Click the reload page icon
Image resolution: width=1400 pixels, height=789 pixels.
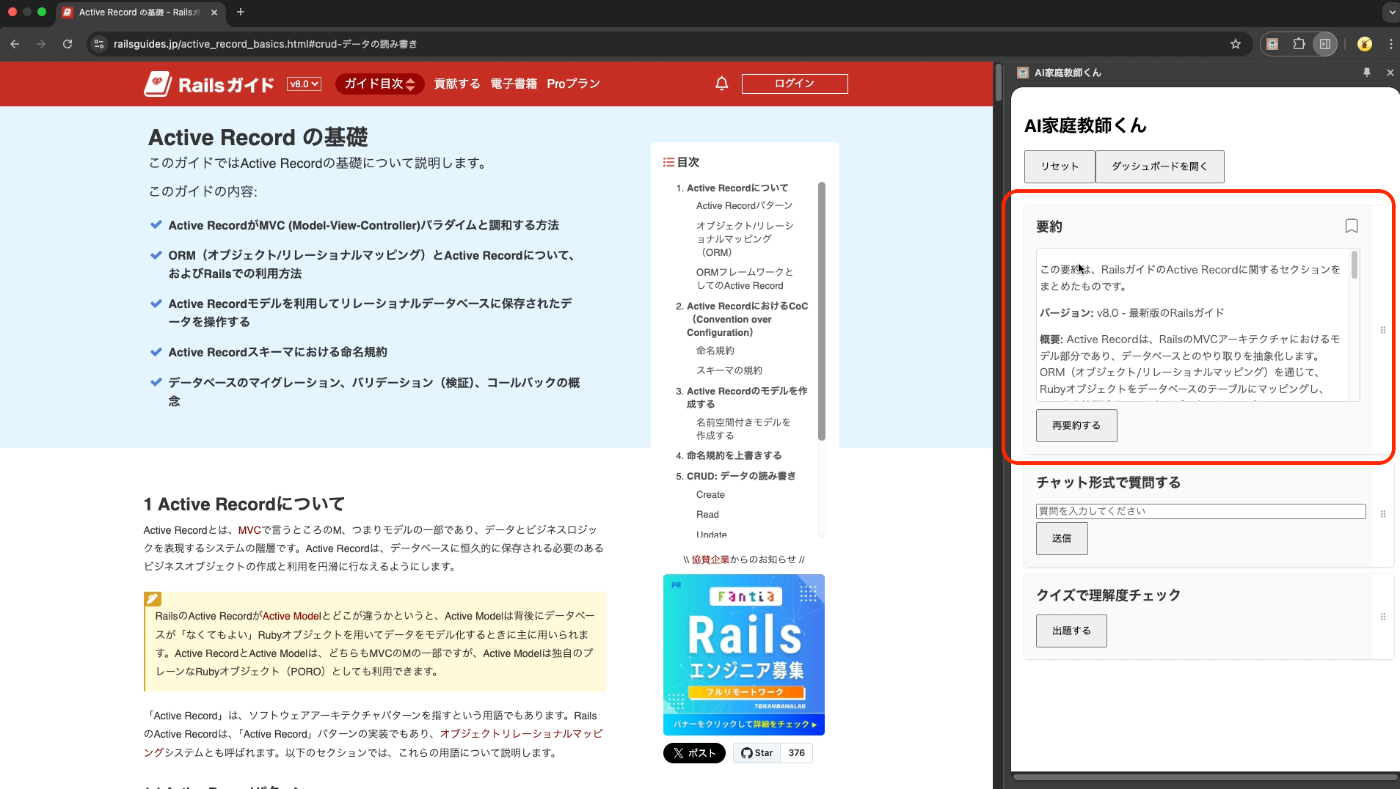tap(67, 44)
